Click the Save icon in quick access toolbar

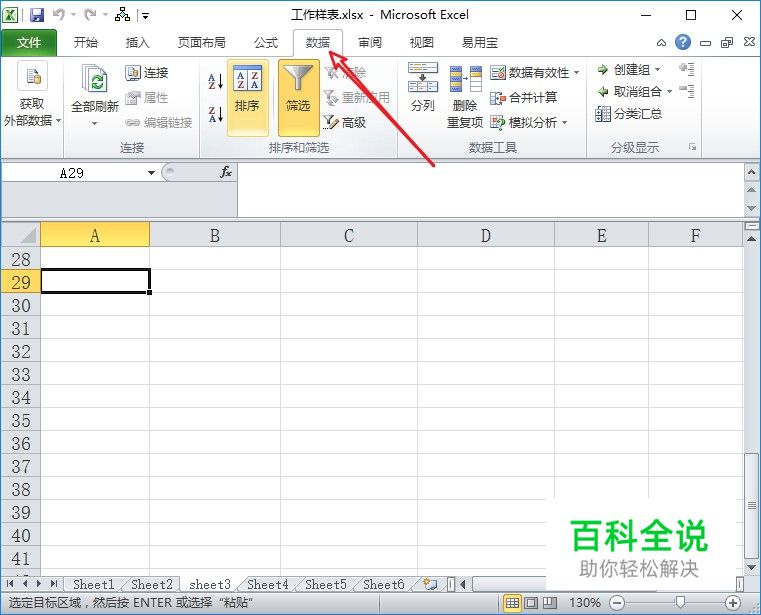pos(37,15)
